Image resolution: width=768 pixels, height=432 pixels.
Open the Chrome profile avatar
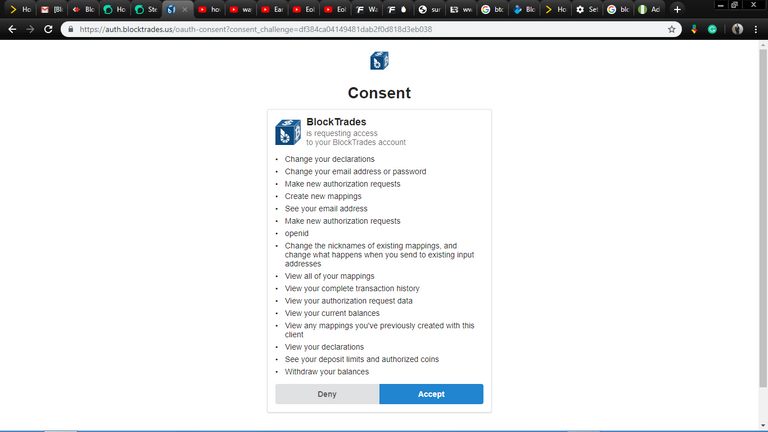point(737,29)
